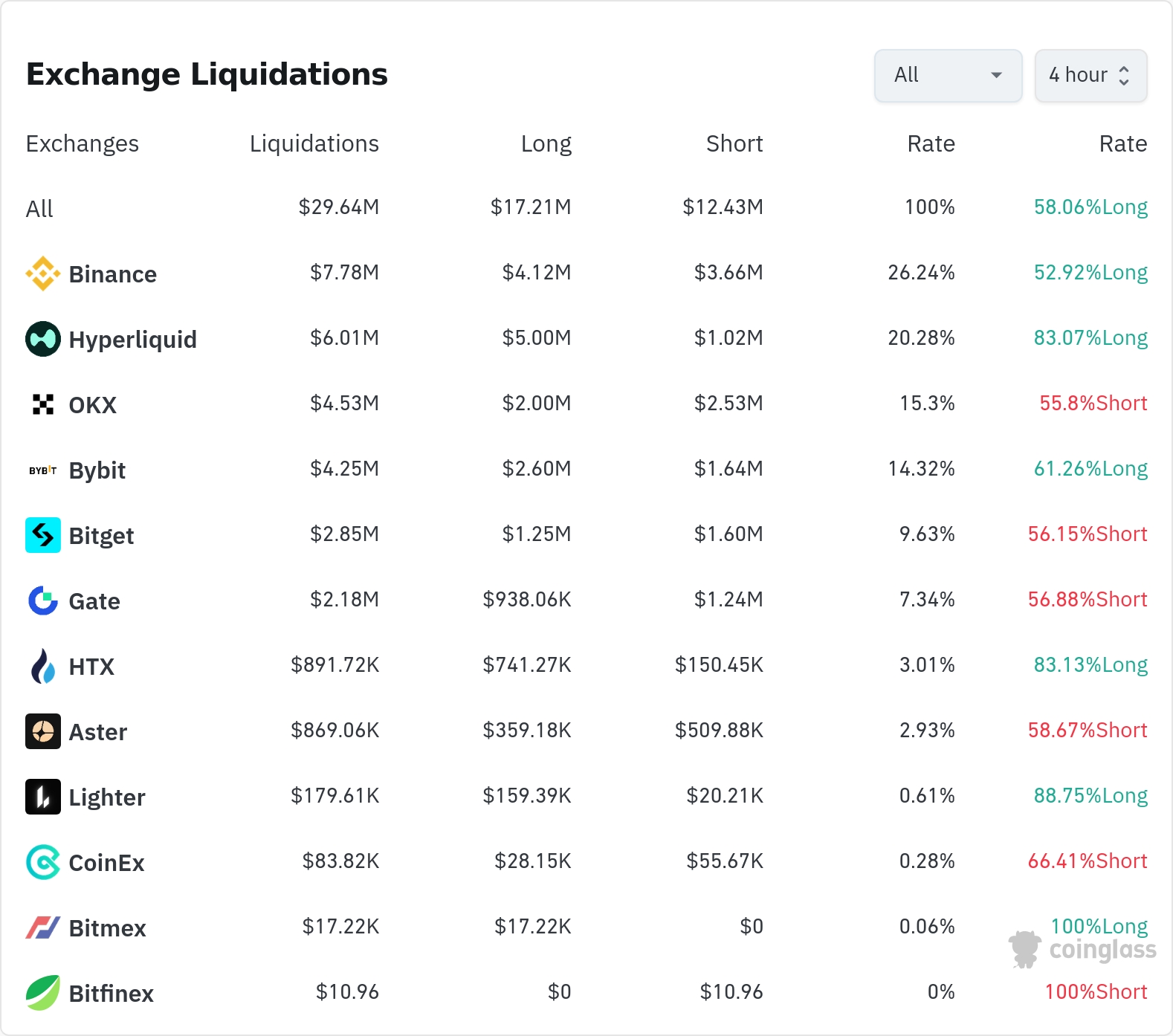Click the Bitfinex leaf logo icon

[43, 993]
